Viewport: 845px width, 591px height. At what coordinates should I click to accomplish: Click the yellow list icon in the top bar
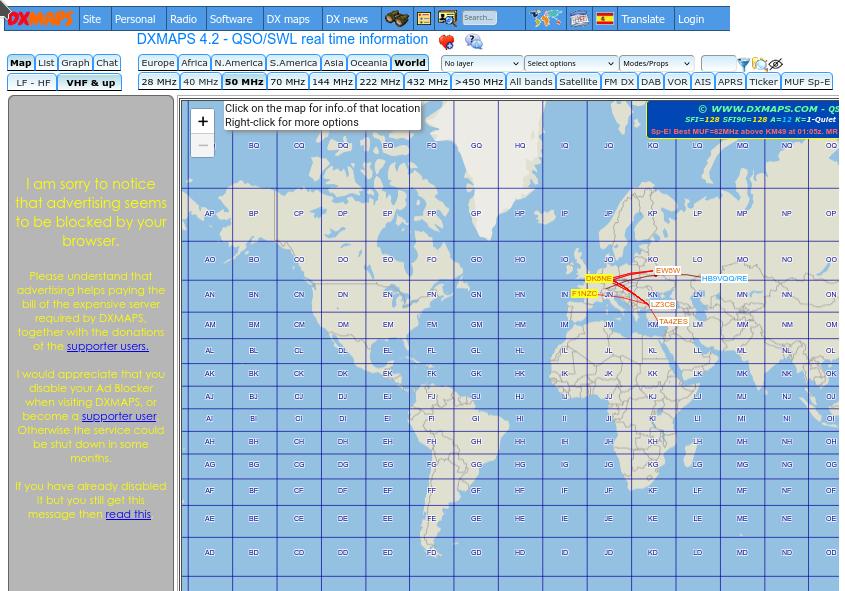424,19
